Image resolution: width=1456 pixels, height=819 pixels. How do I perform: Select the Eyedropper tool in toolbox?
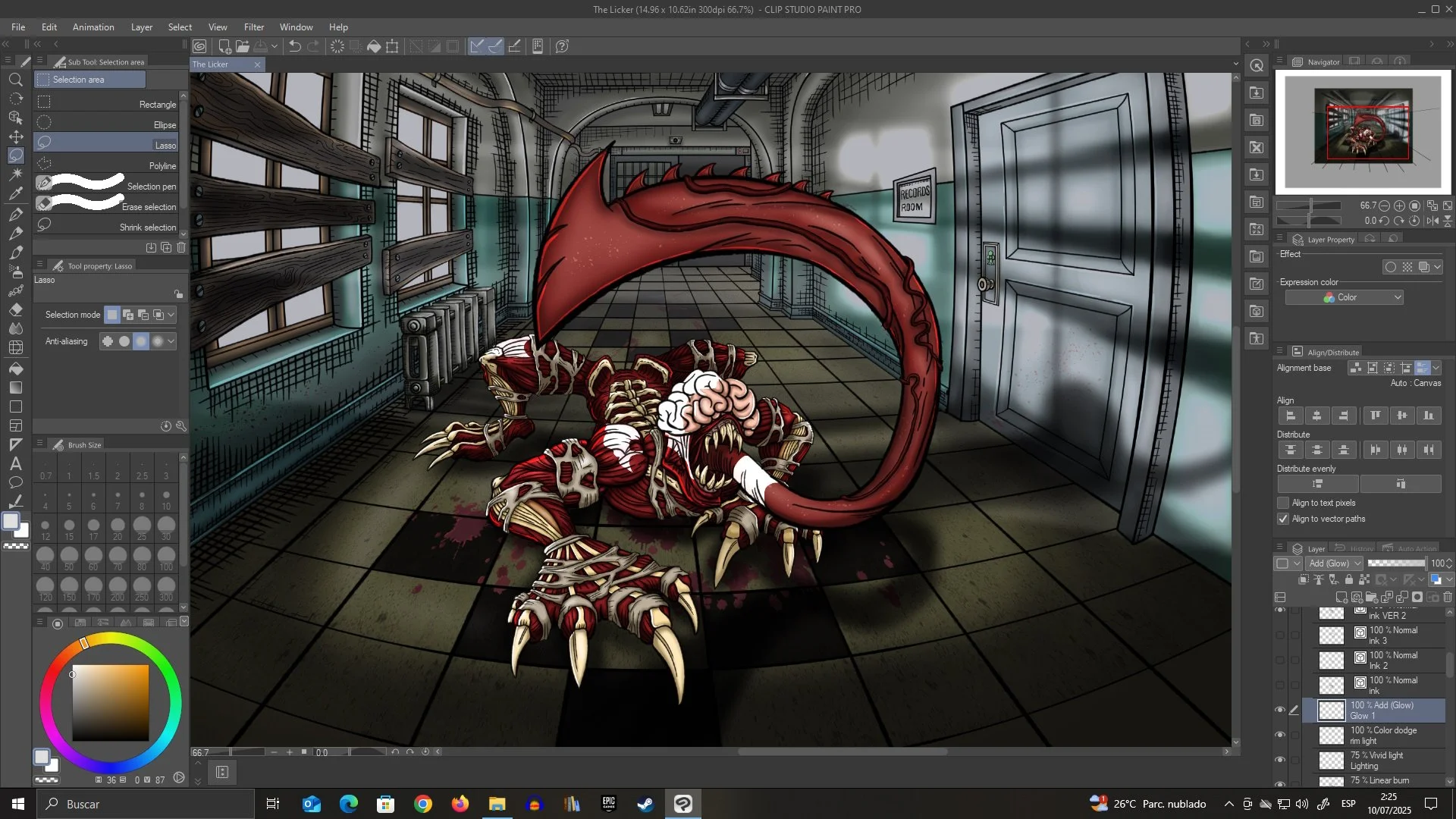[16, 194]
